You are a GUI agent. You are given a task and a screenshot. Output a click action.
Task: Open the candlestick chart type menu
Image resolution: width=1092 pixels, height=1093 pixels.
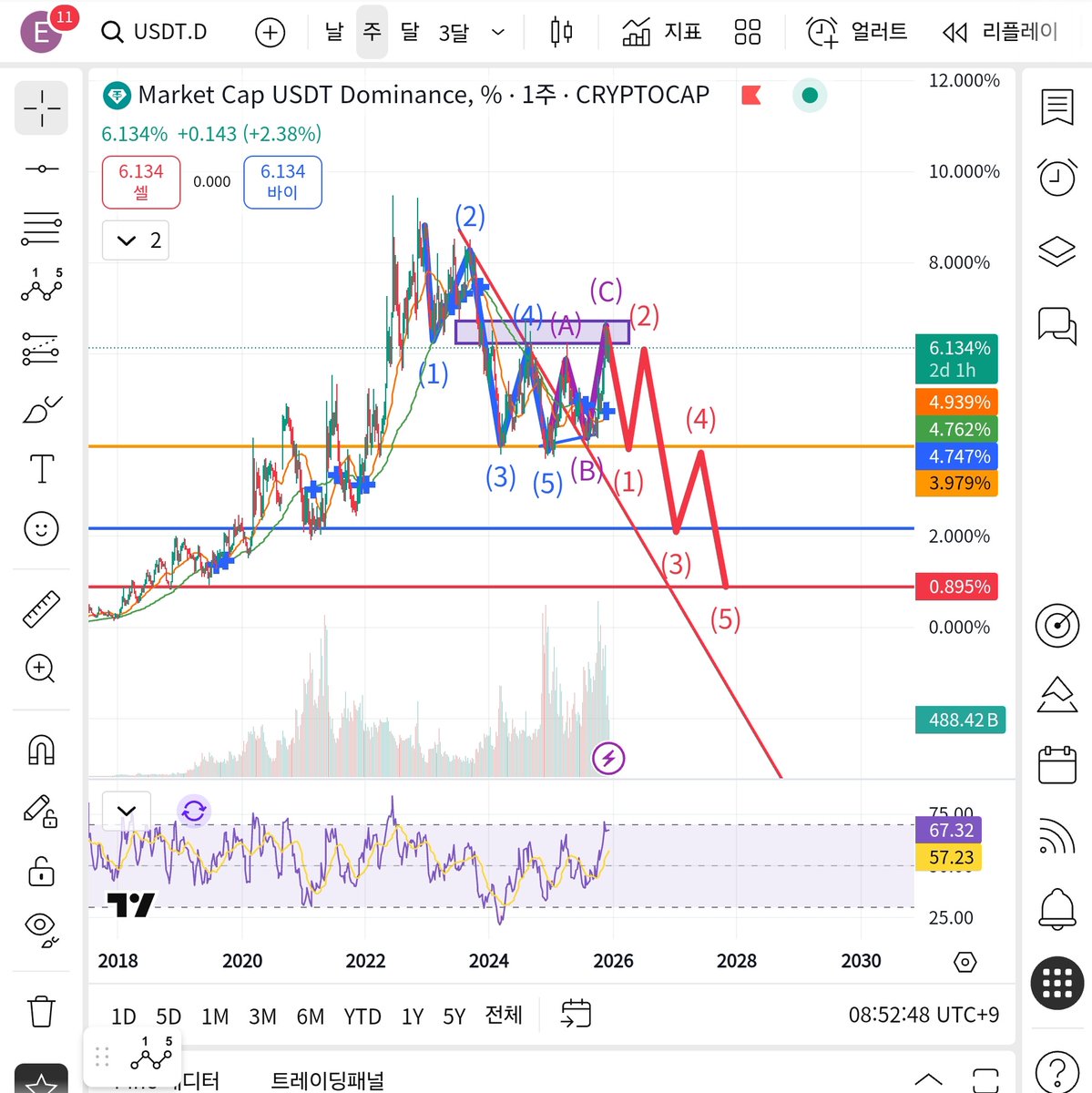562,32
